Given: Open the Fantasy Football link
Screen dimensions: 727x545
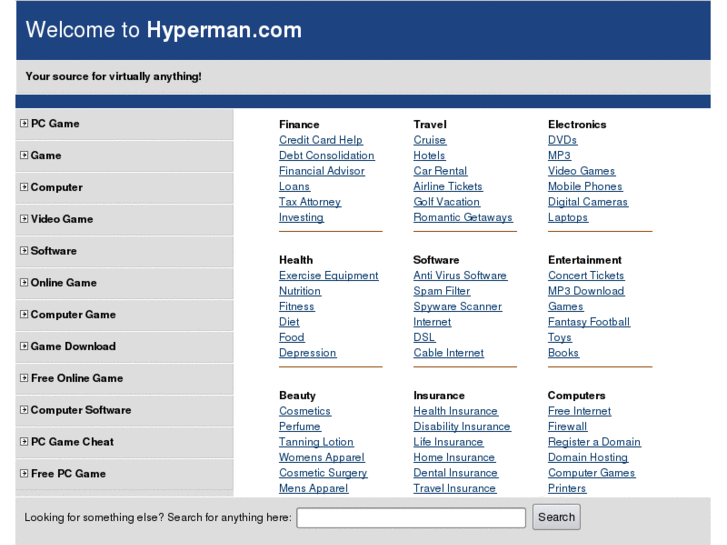Looking at the screenshot, I should click(589, 322).
